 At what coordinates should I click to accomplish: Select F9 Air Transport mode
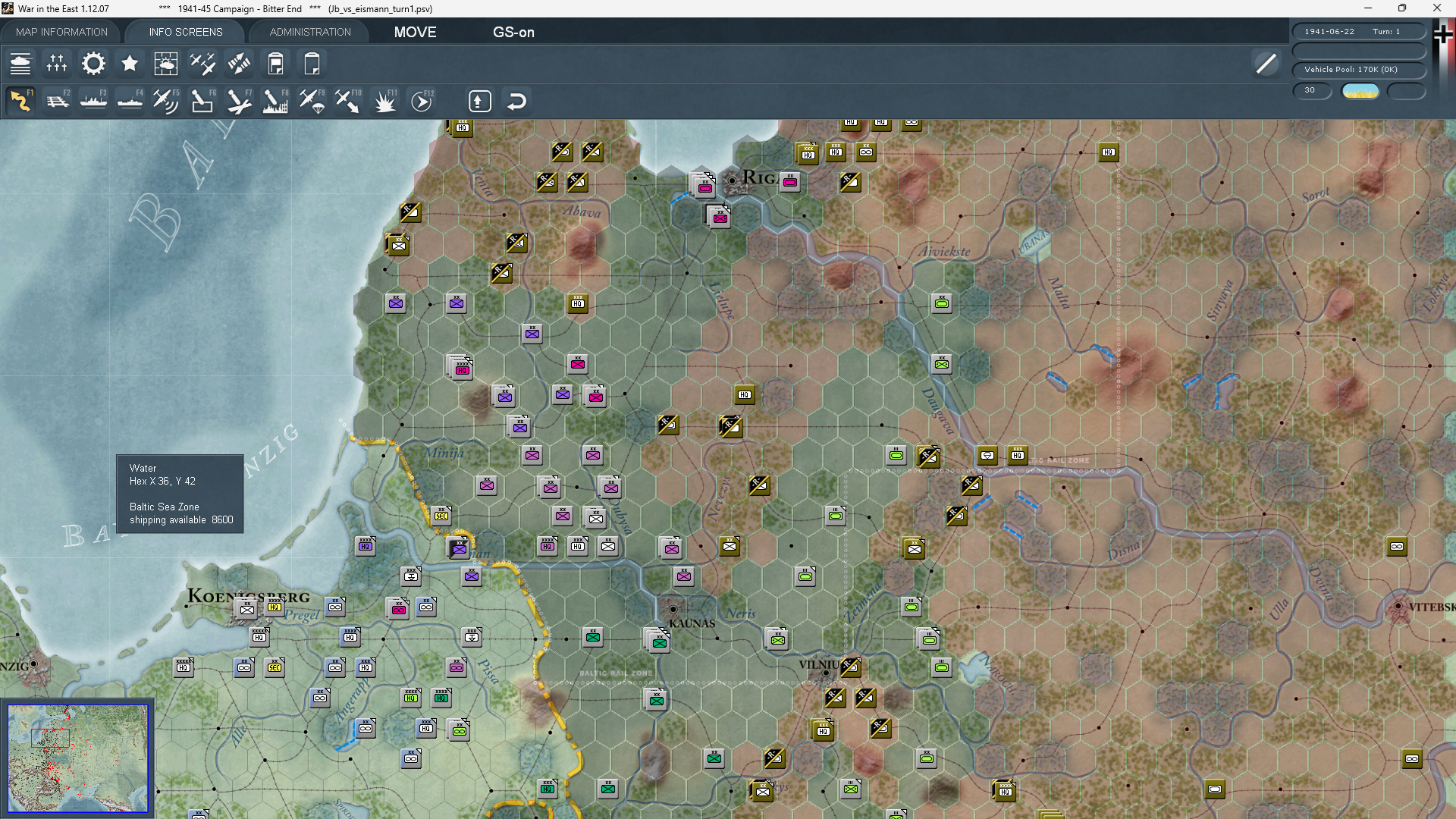pyautogui.click(x=312, y=101)
